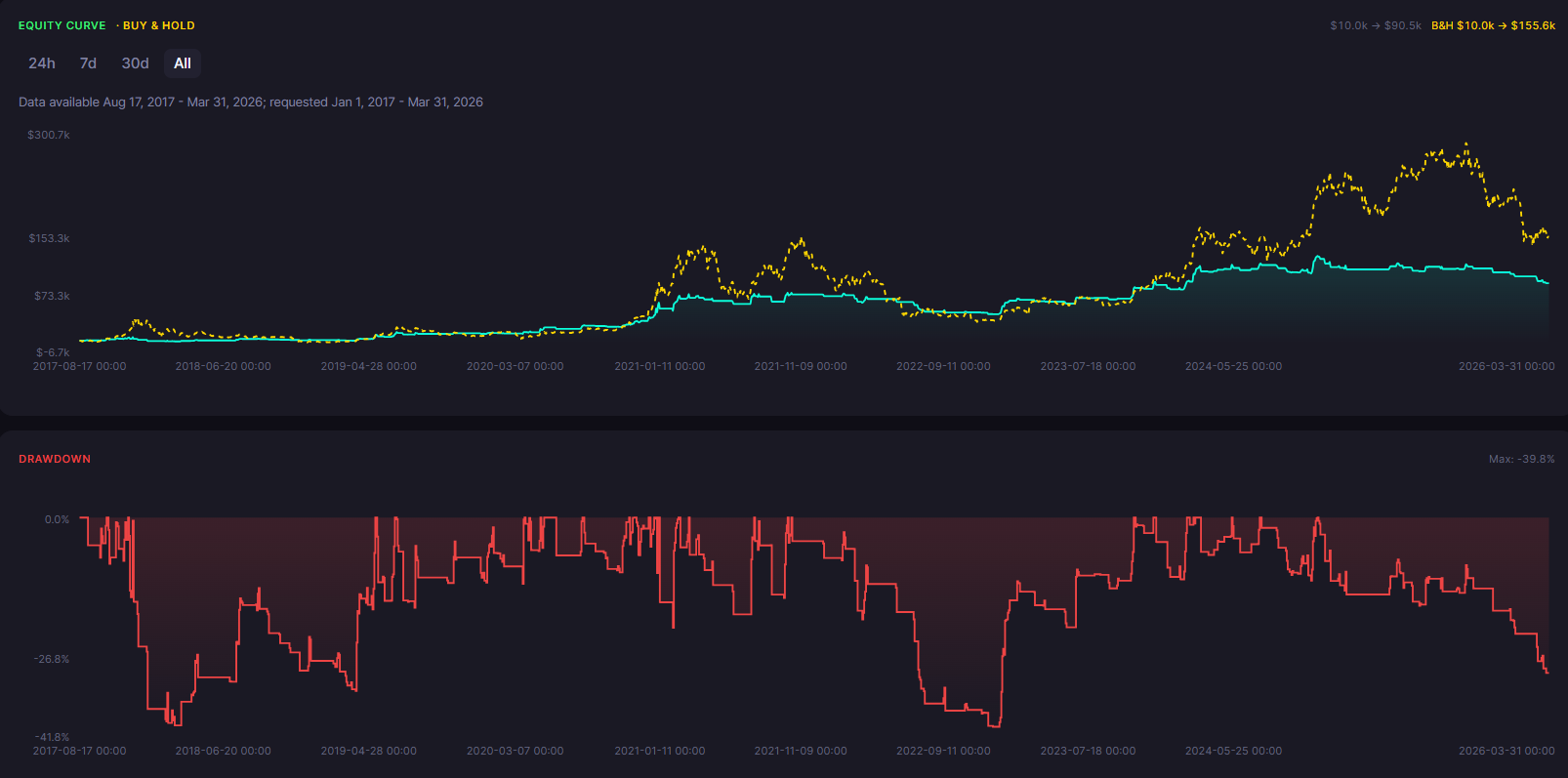Click the Max: -39.8% drawdown value
The image size is (1568, 778).
(1522, 459)
